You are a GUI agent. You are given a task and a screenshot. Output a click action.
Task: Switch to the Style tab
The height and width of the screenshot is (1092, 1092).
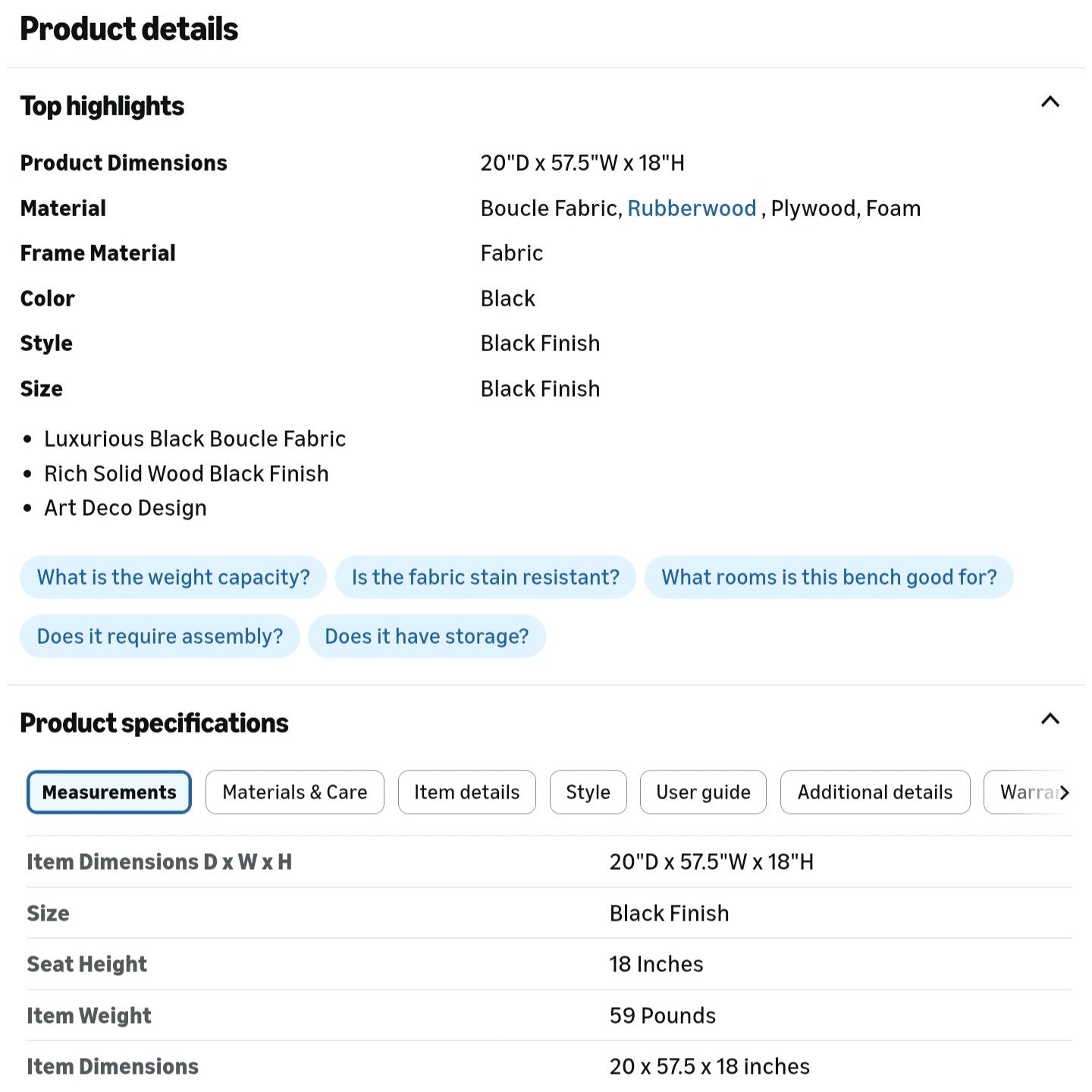pos(588,792)
